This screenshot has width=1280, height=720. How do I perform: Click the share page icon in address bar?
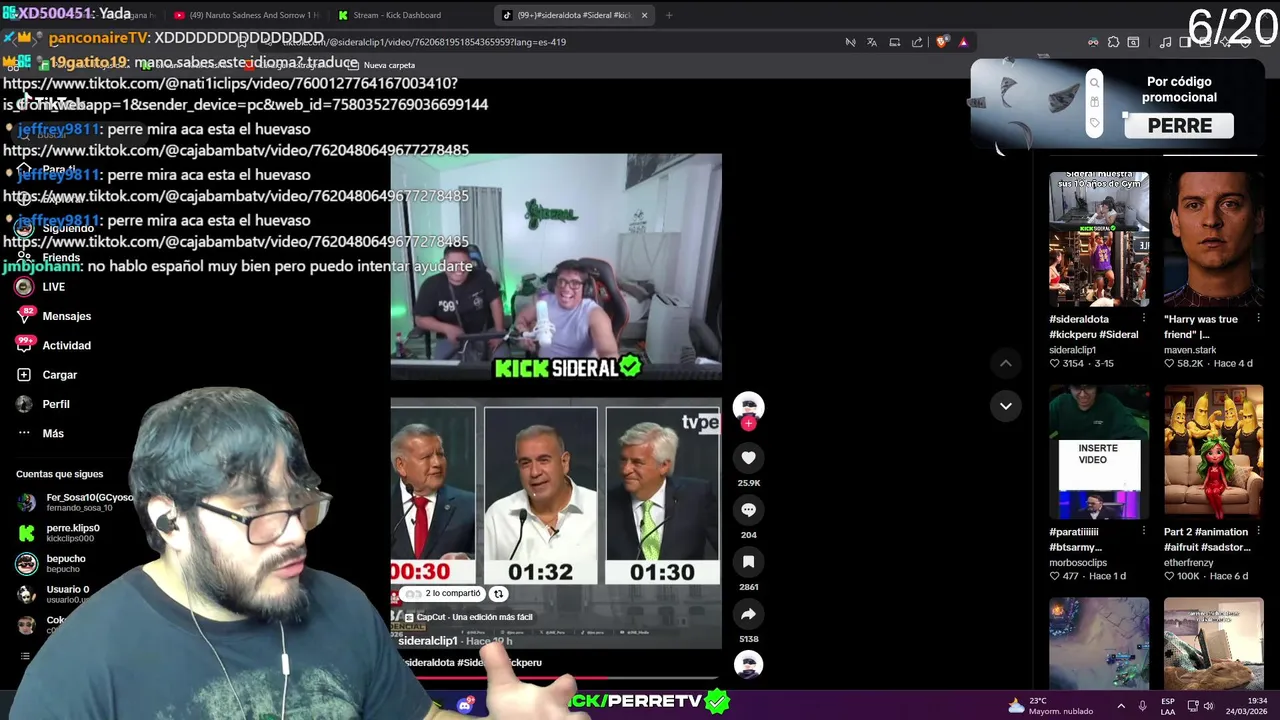pyautogui.click(x=917, y=42)
